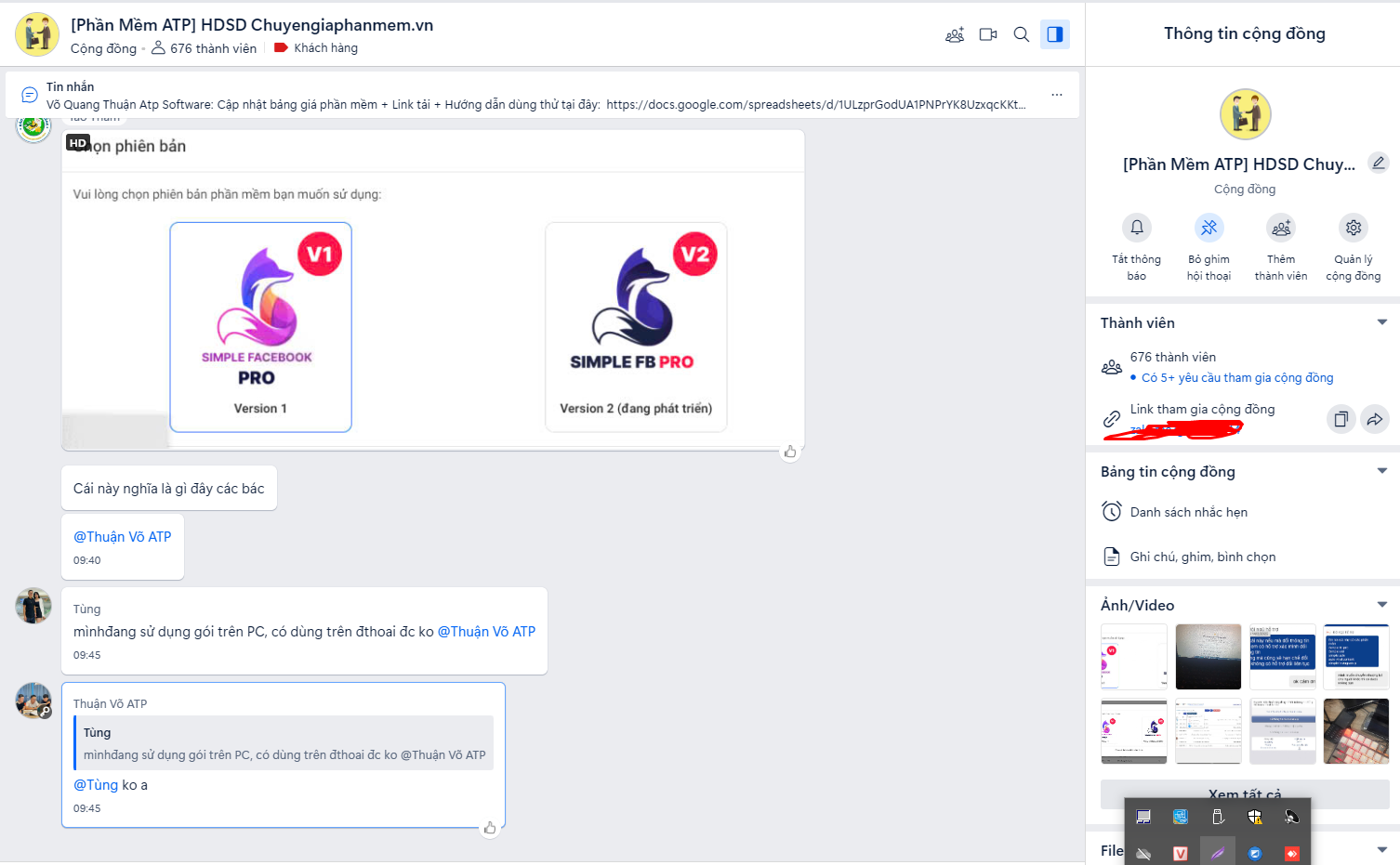Open the Google Sheets link in pinned message
The height and width of the screenshot is (865, 1400).
815,105
